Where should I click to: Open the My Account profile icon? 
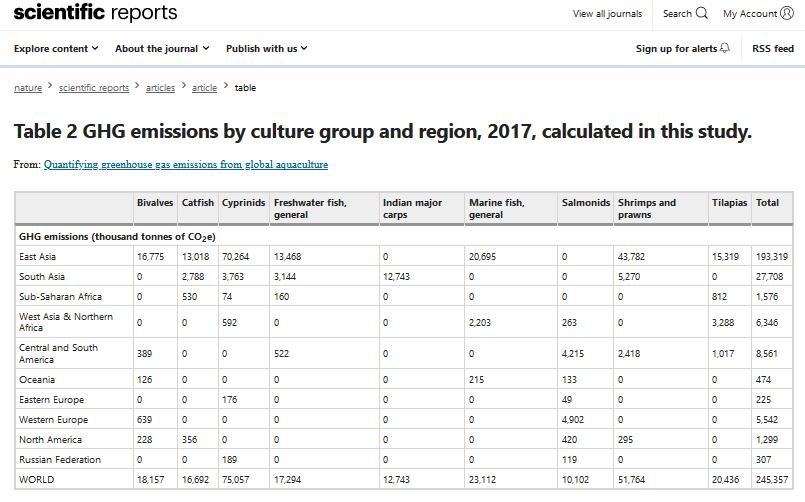787,14
